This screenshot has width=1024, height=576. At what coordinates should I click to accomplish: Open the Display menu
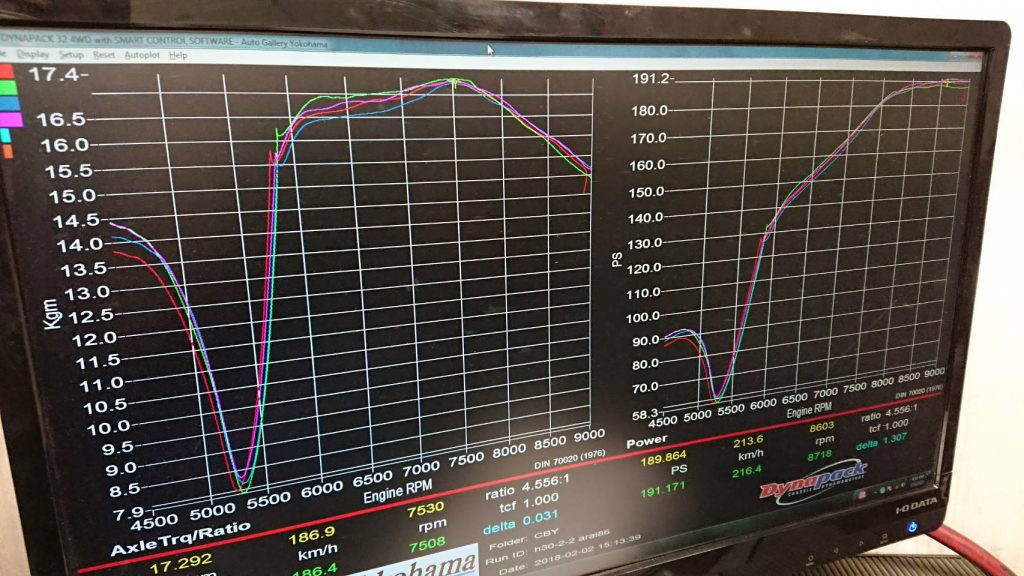click(32, 53)
